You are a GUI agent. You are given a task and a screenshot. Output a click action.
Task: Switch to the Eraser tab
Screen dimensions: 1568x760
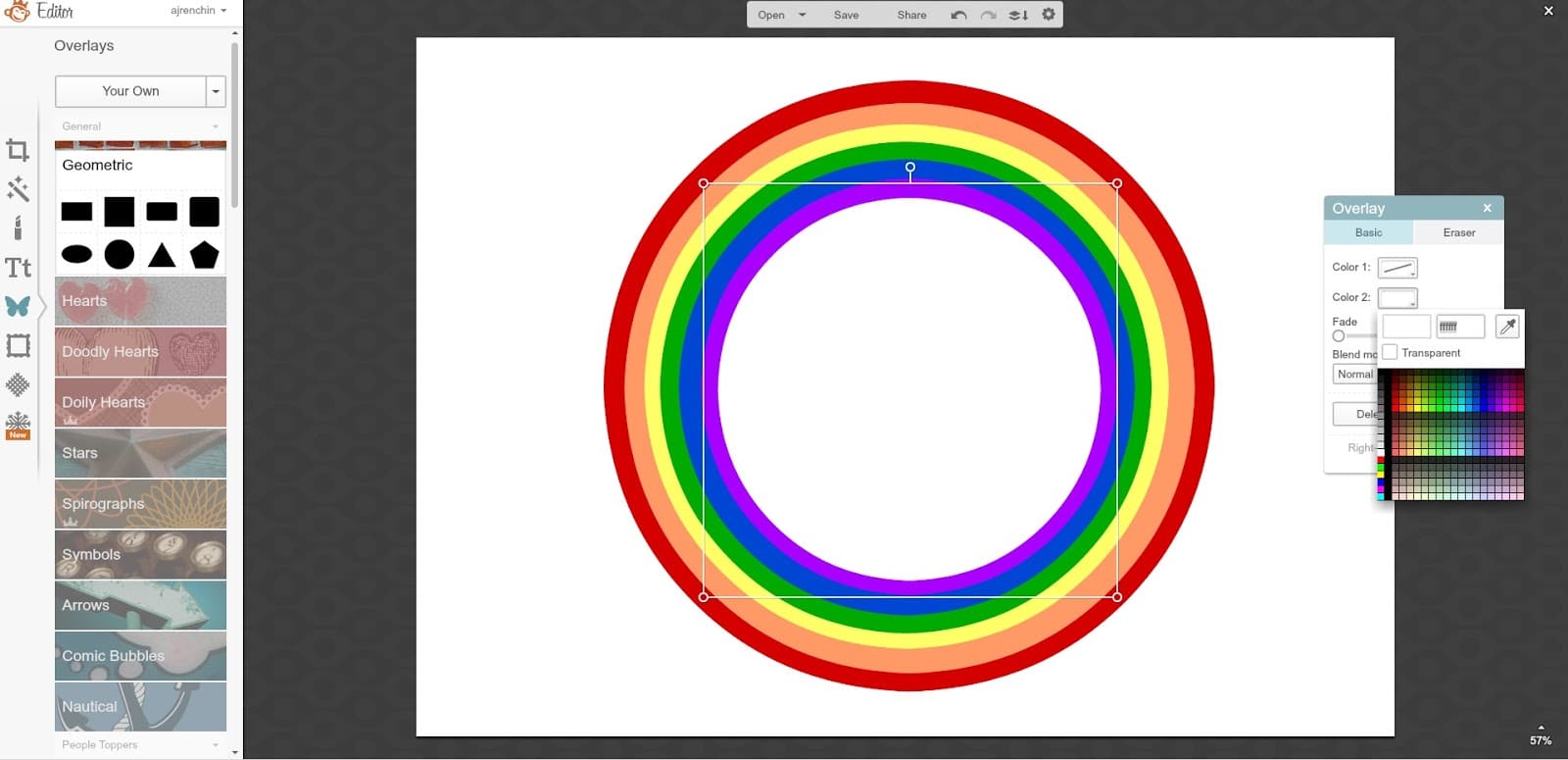[x=1458, y=232]
